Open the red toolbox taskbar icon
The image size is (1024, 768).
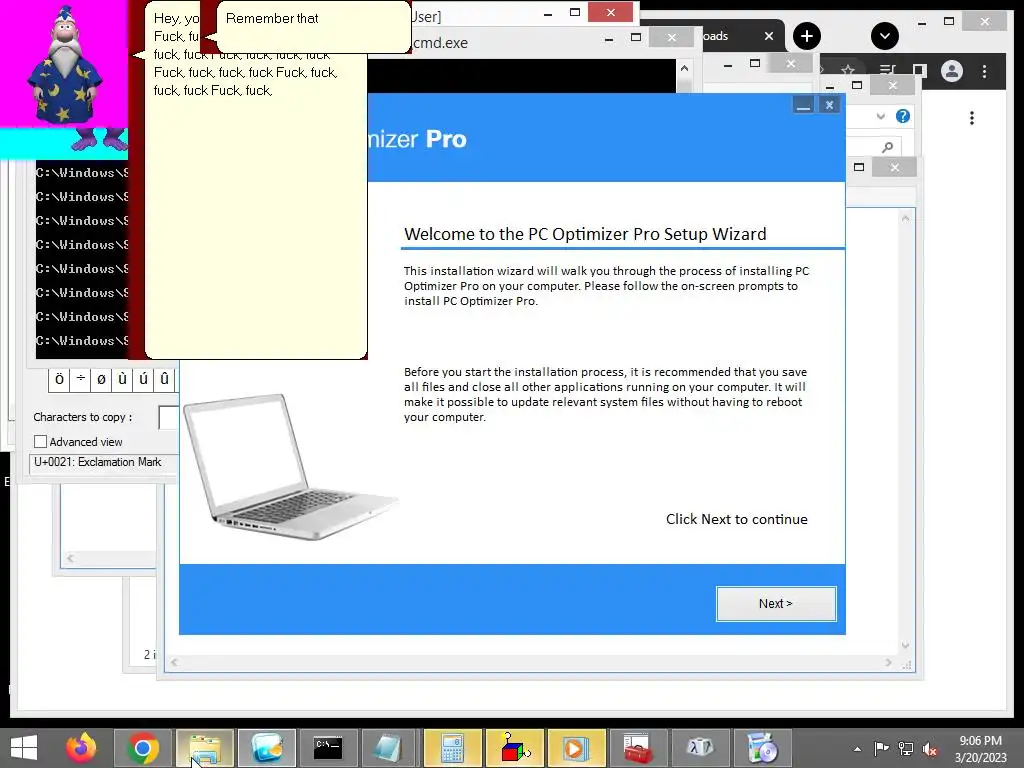click(x=638, y=748)
